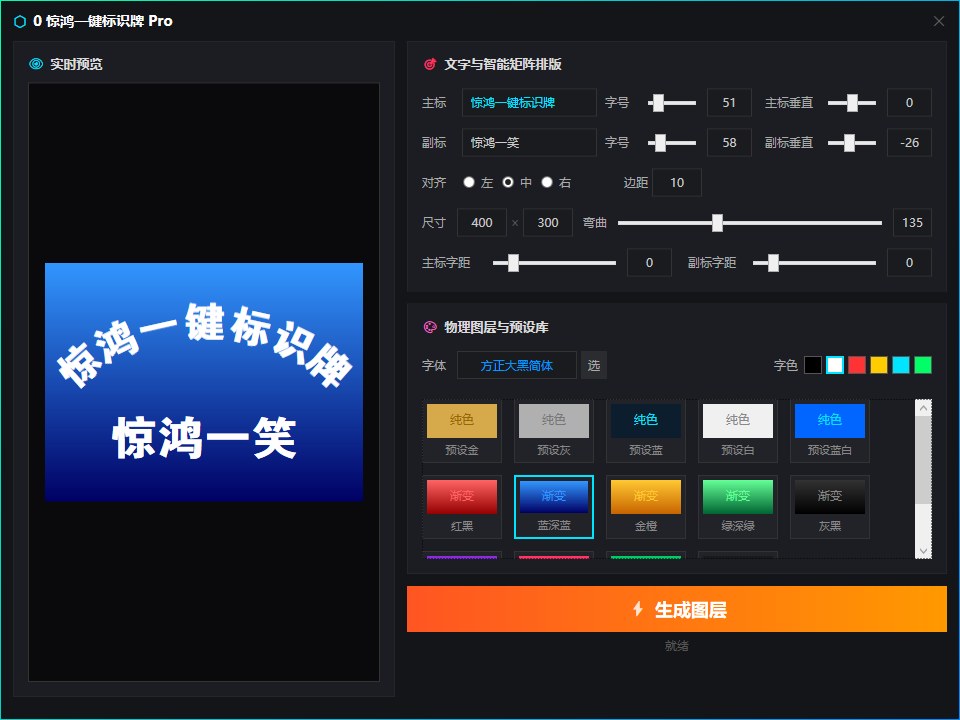Screen dimensions: 960x720
Task: Click the main title font size value 51
Action: (729, 102)
